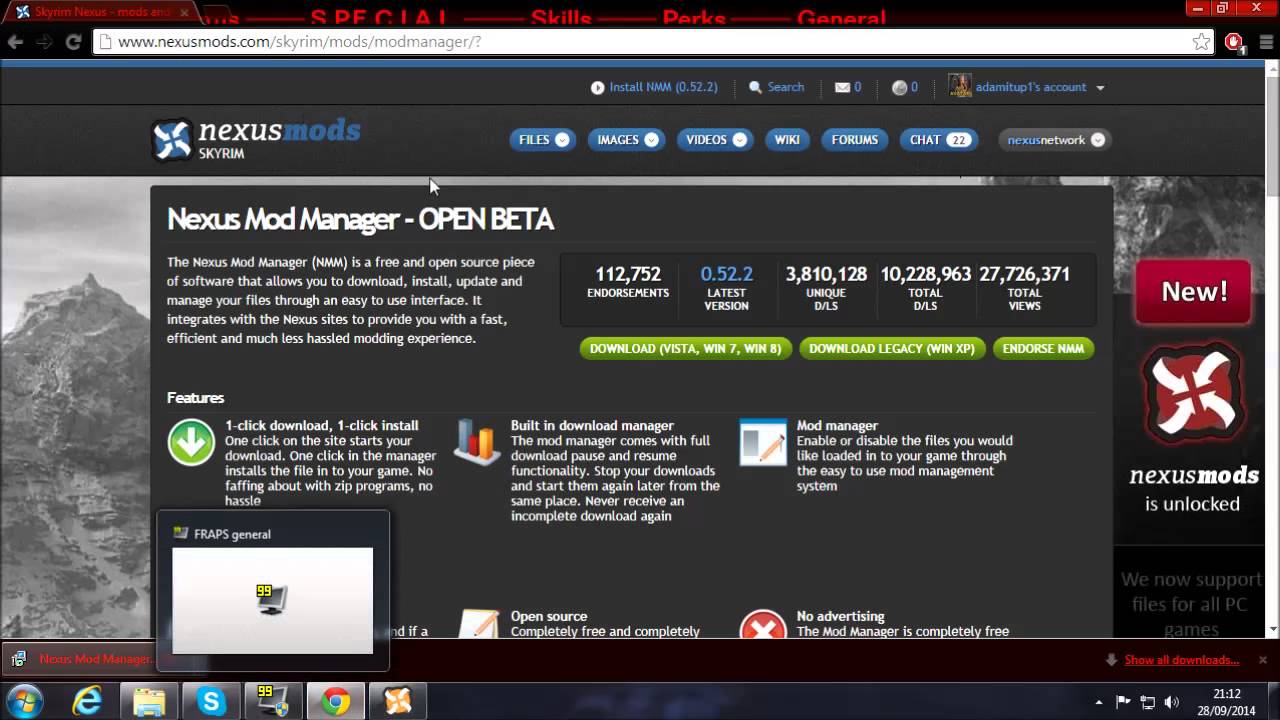Click the Built in download manager icon
The image size is (1280, 720).
(476, 442)
